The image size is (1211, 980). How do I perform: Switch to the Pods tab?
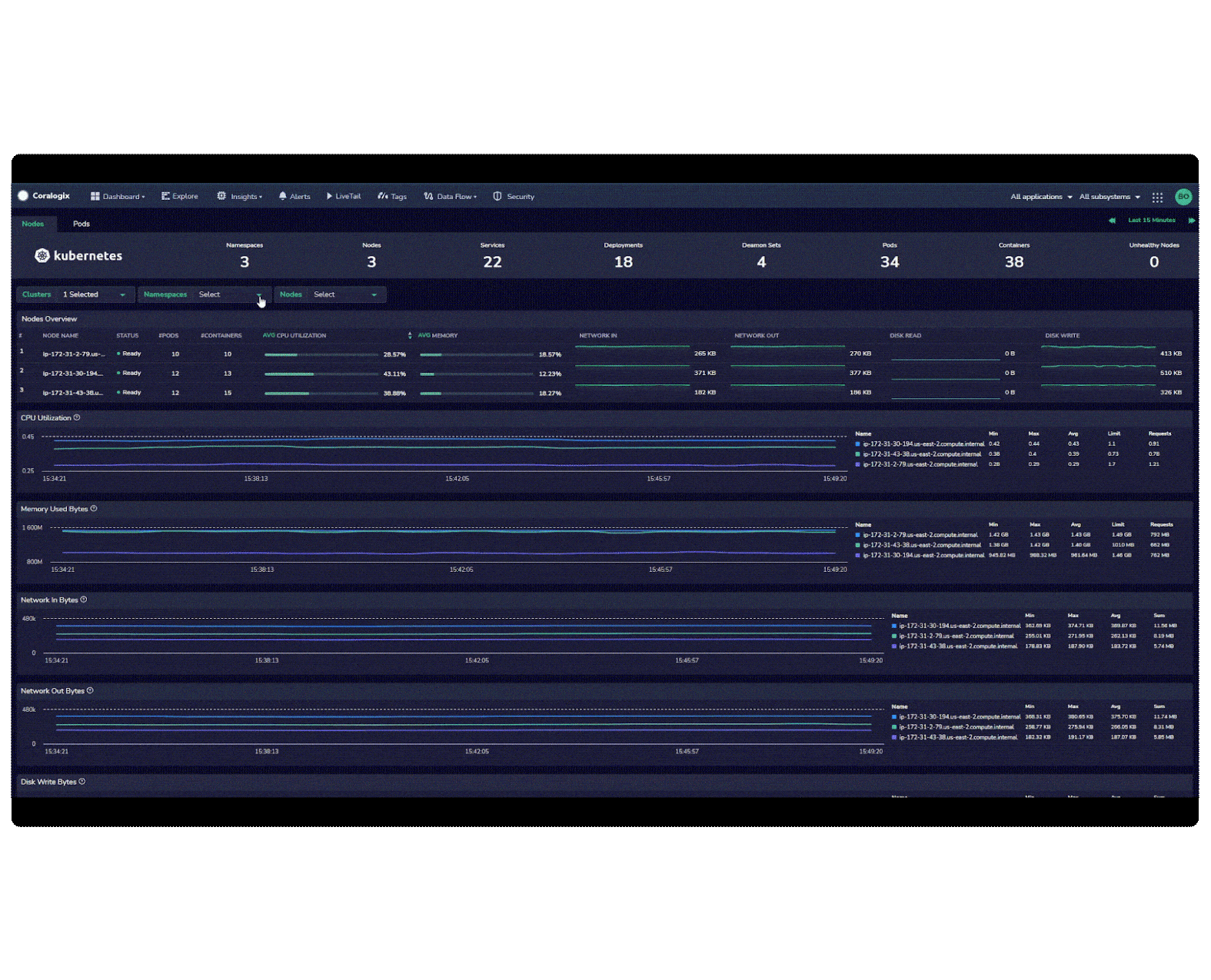(x=82, y=224)
